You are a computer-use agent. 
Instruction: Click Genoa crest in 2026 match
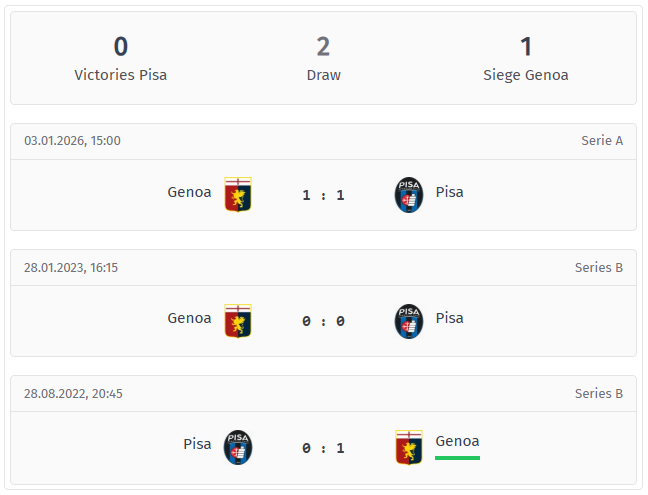237,195
